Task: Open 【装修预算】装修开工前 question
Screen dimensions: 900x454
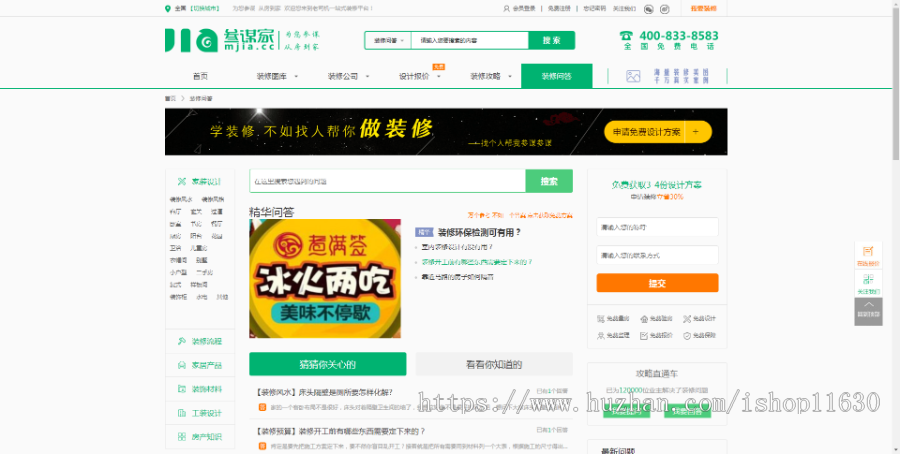Action: coord(340,431)
